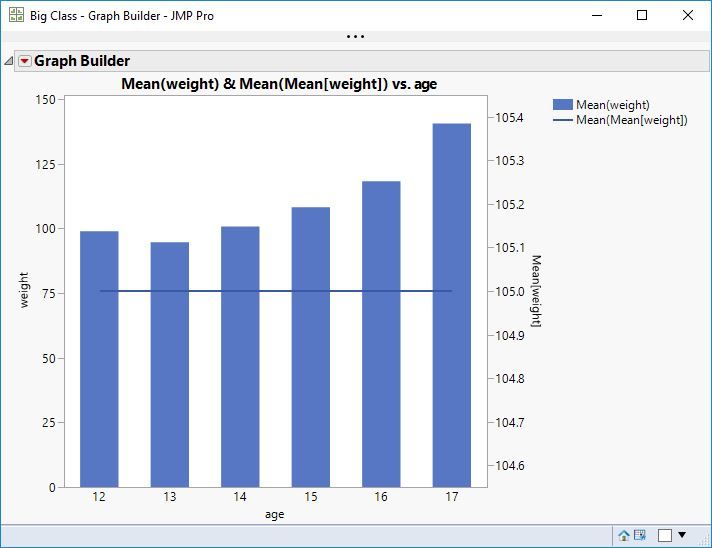The image size is (712, 548).
Task: Click the 'weight' left axis label
Action: 24,290
